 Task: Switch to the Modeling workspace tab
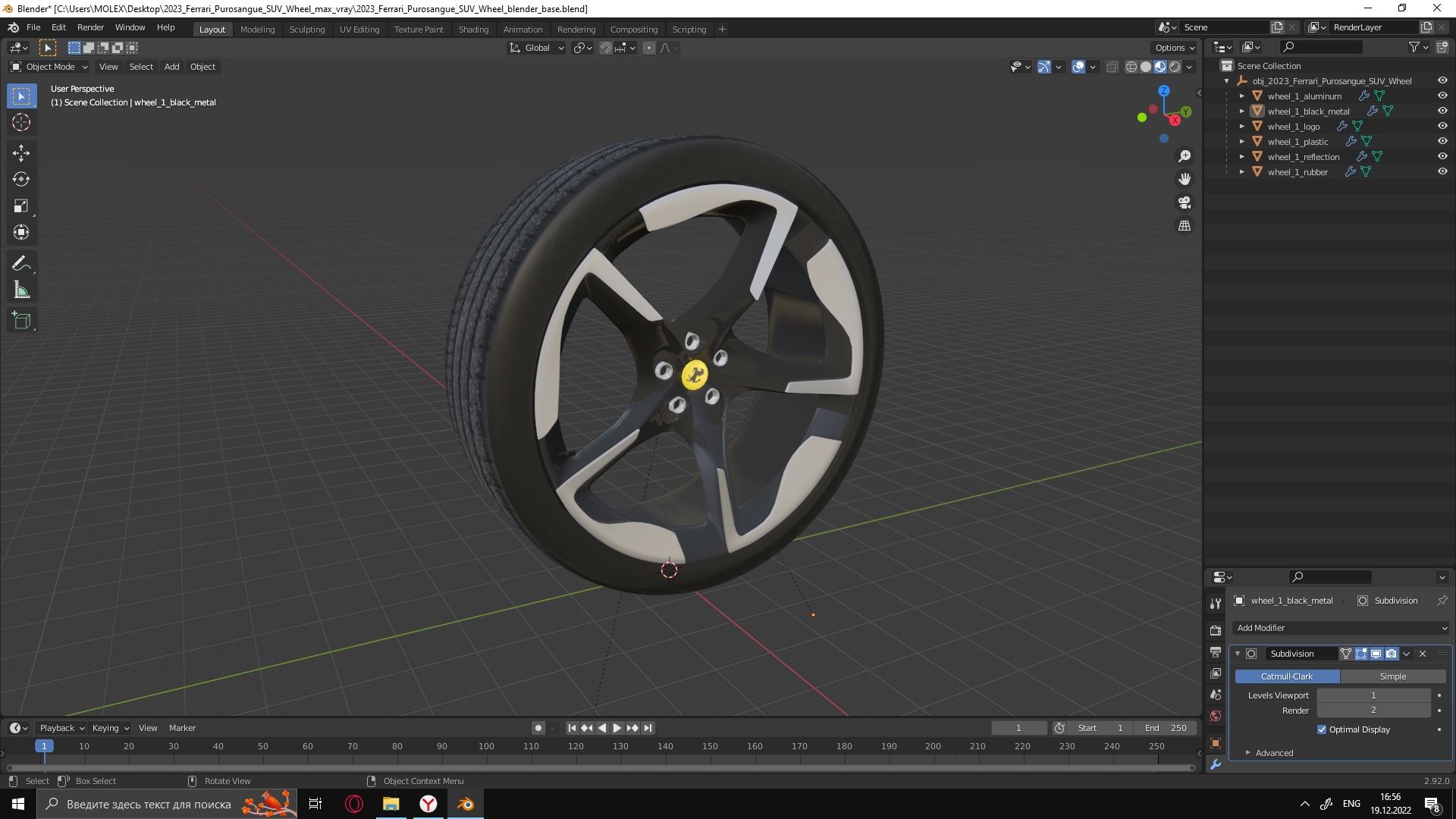[x=257, y=30]
